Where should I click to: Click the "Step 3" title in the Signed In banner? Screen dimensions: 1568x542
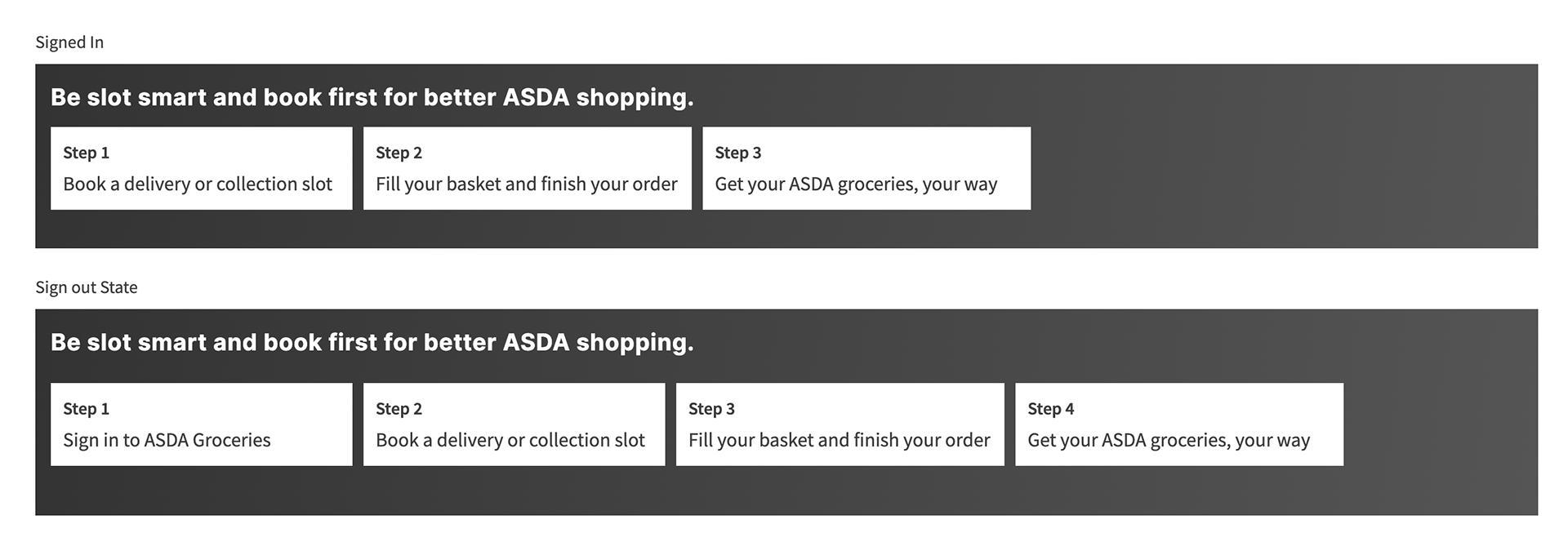tap(737, 153)
